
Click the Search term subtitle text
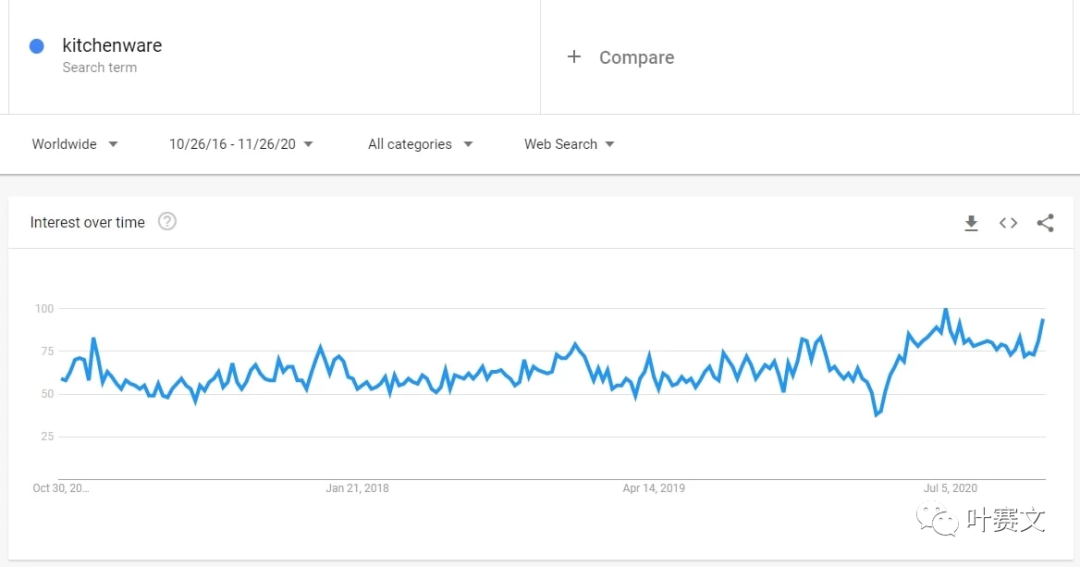pyautogui.click(x=99, y=68)
